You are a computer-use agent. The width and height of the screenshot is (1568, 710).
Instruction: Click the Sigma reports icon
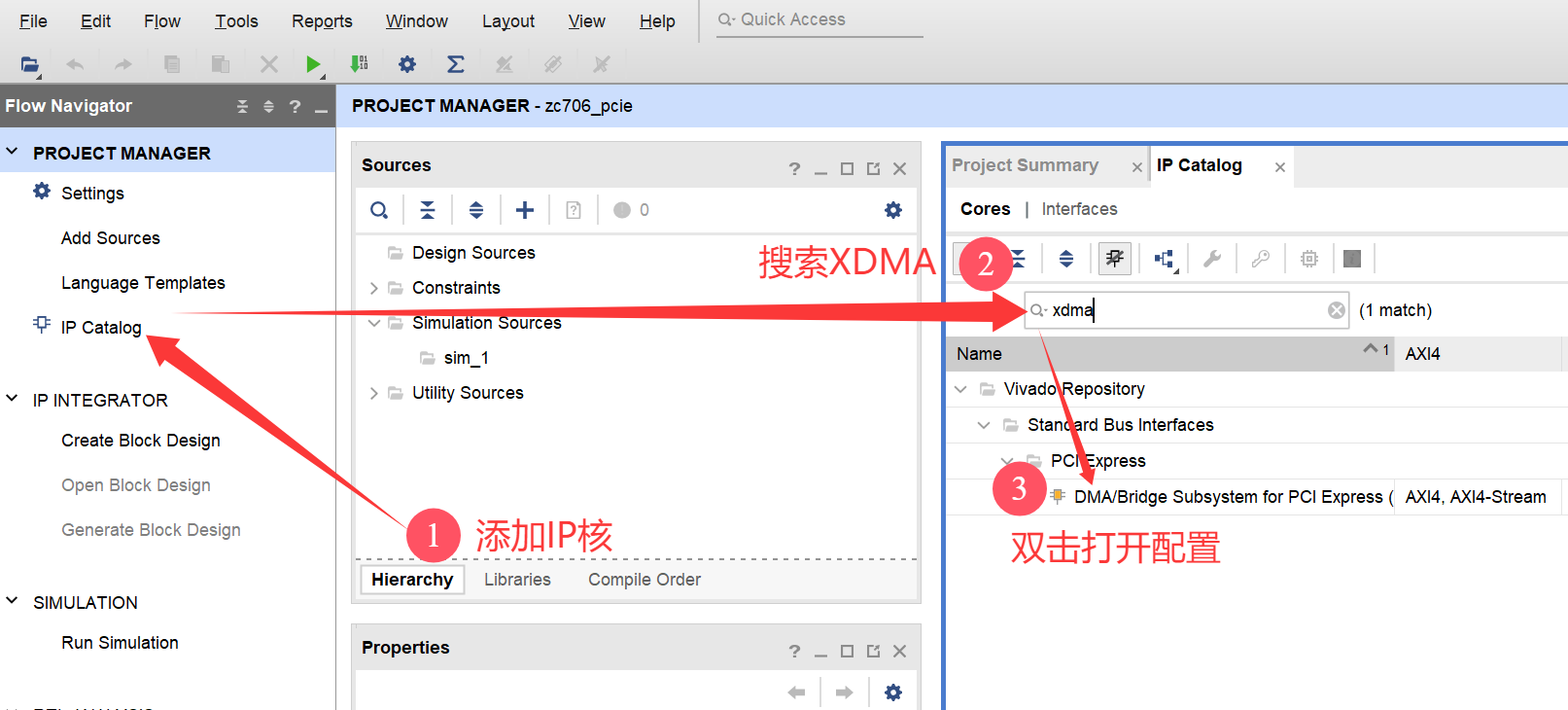pos(455,64)
